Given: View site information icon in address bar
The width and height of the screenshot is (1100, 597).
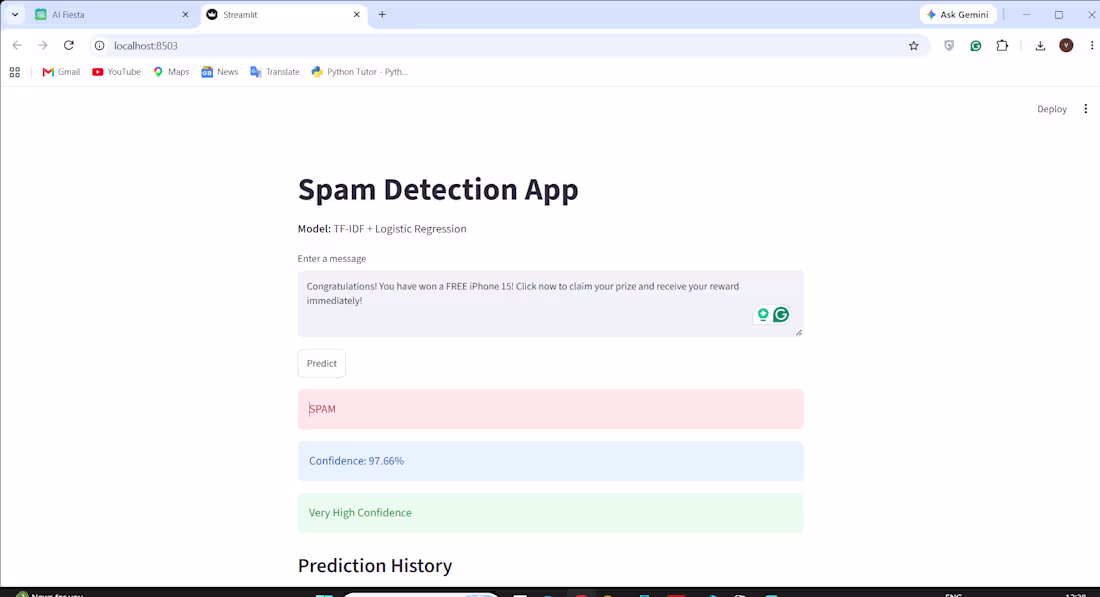Looking at the screenshot, I should click(100, 46).
